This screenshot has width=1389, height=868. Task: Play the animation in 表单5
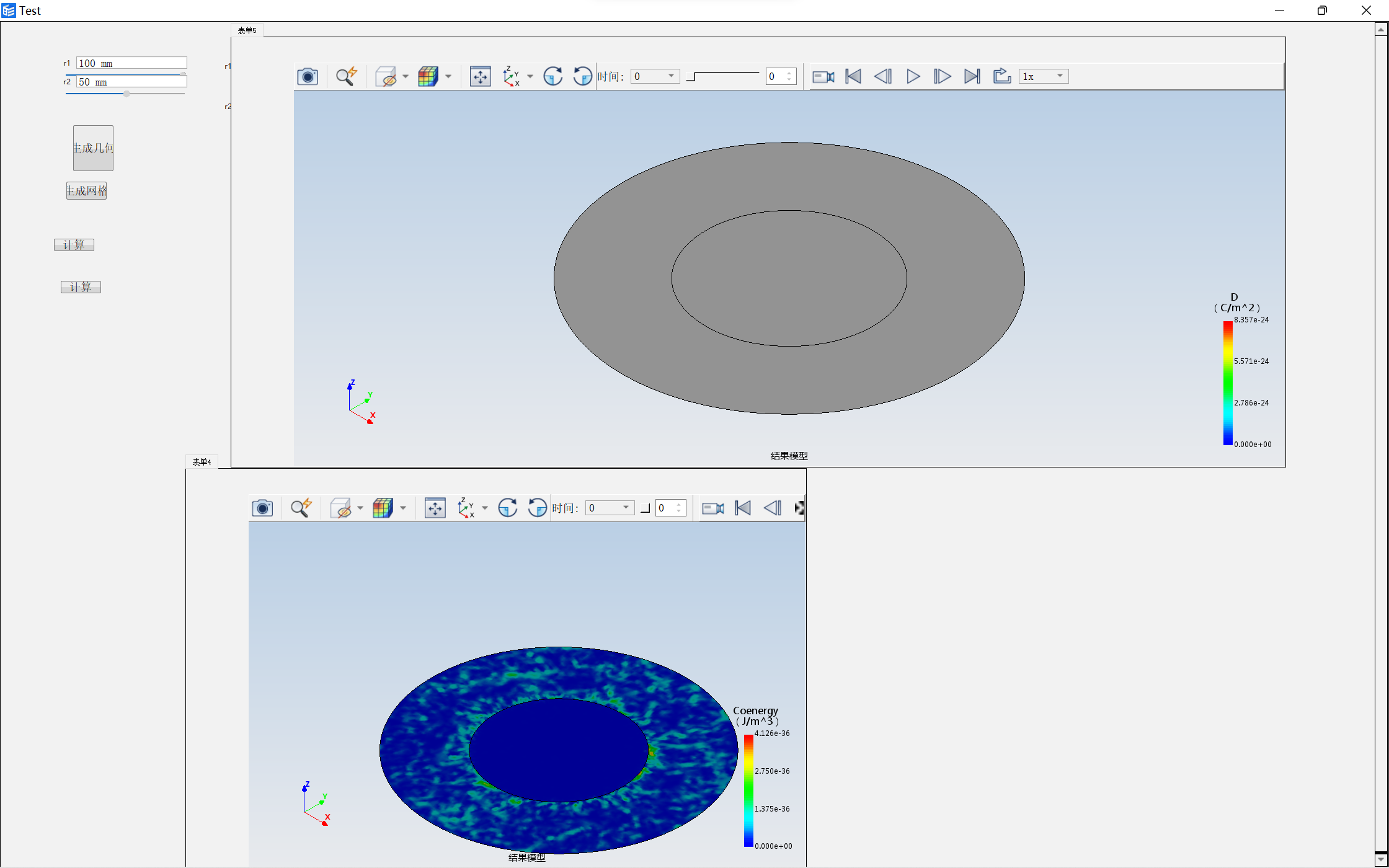pyautogui.click(x=913, y=76)
